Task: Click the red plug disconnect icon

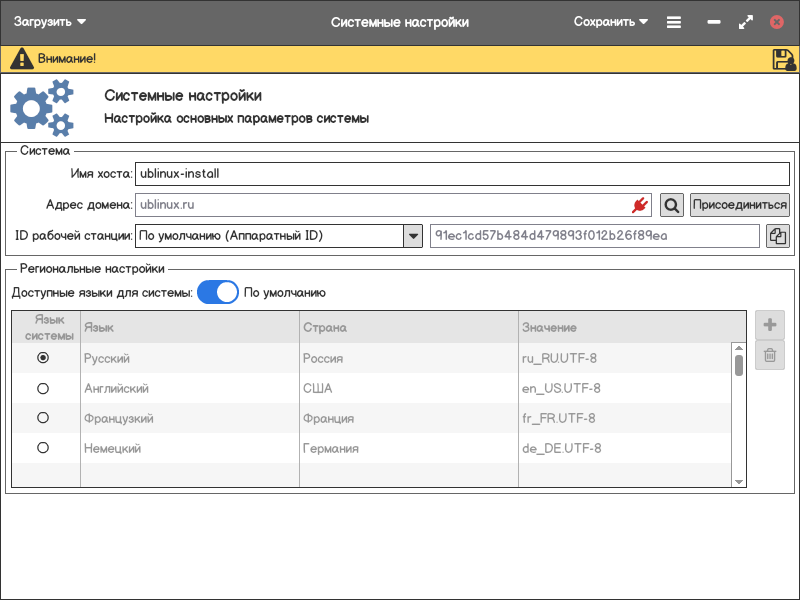Action: tap(640, 205)
